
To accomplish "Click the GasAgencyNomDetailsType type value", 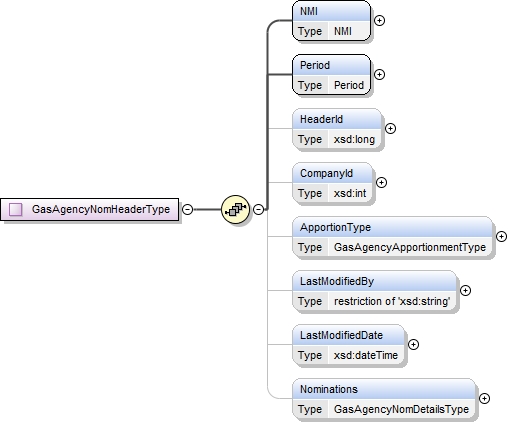I will [401, 409].
